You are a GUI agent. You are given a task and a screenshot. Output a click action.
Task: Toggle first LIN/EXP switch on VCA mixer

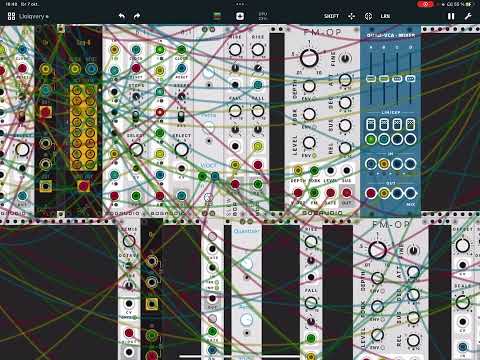[371, 124]
